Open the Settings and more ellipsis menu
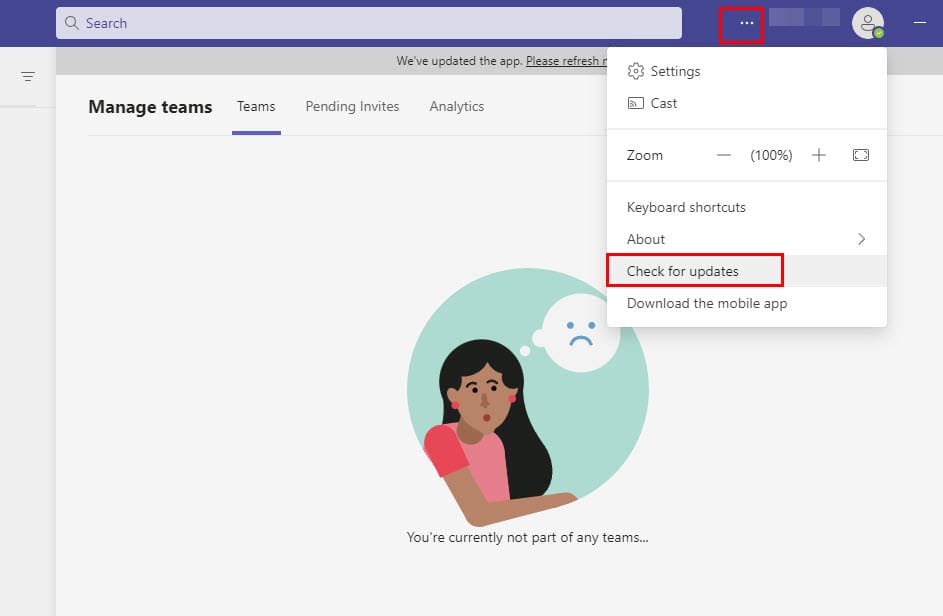The image size is (943, 616). pos(746,23)
